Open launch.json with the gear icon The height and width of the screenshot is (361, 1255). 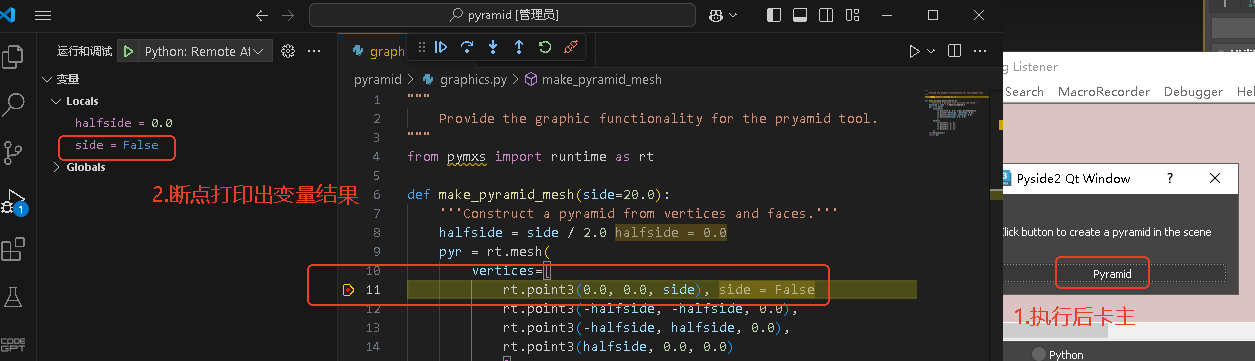tap(288, 51)
